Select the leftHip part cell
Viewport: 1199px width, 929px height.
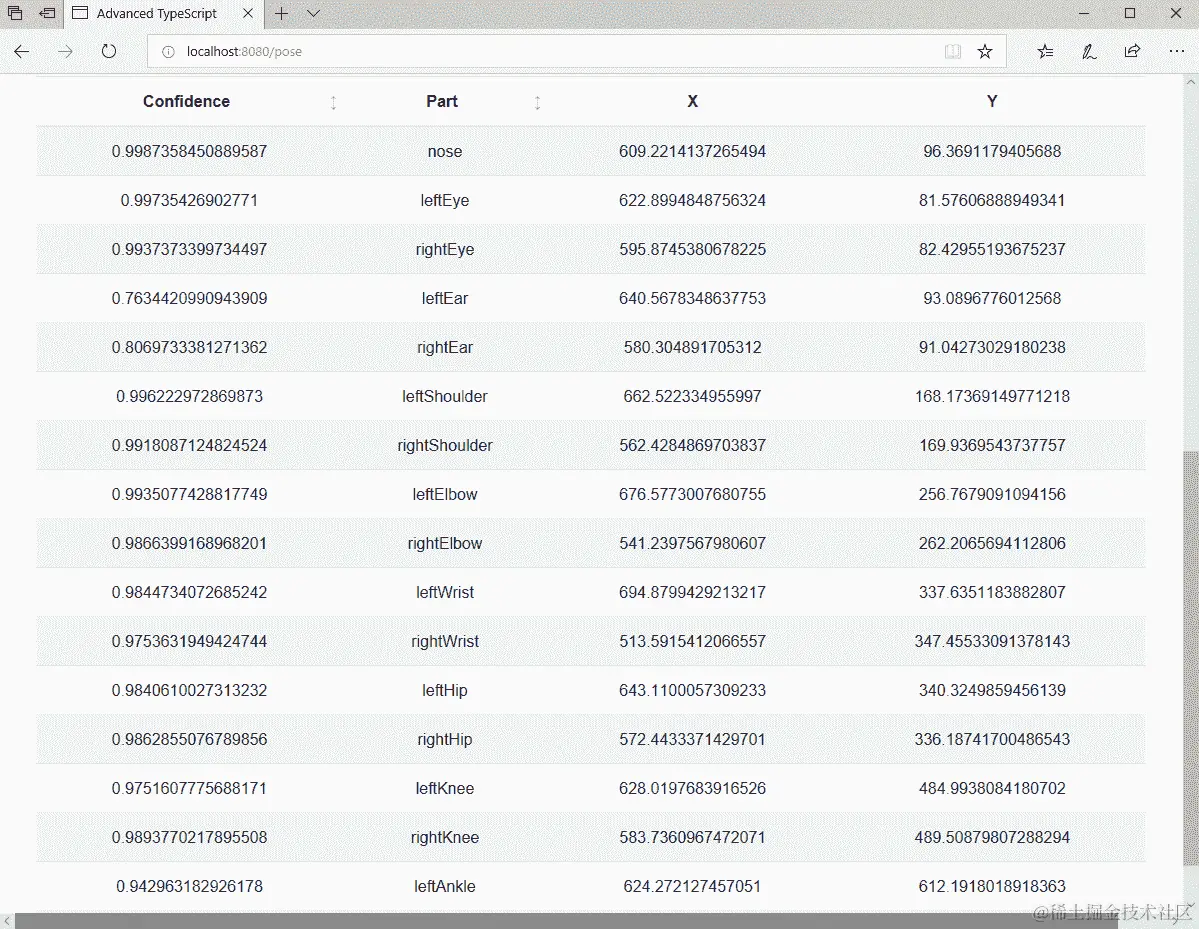[444, 690]
